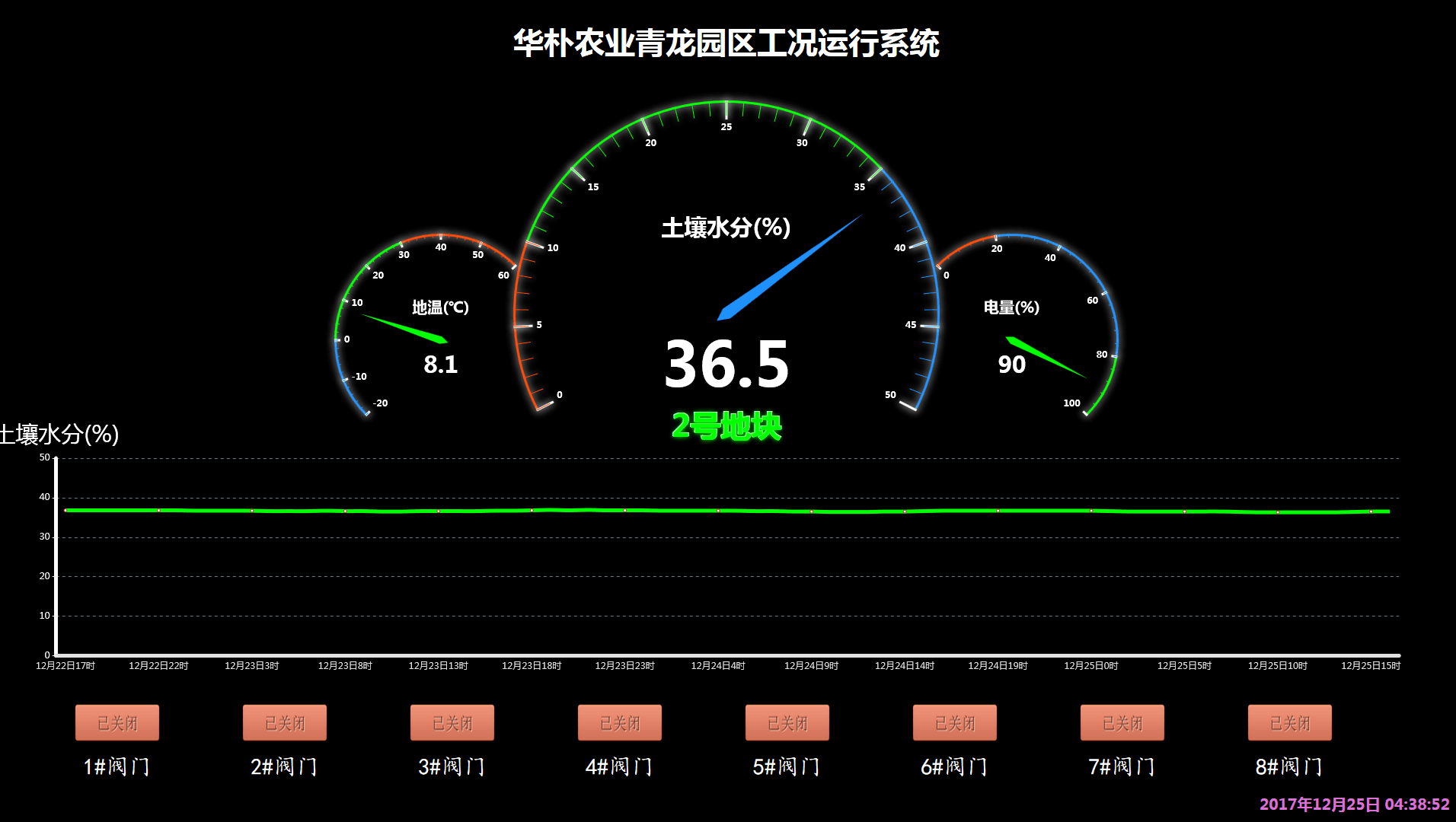Click the chart data point at 12月25日0时
The width and height of the screenshot is (1456, 822).
point(1091,511)
